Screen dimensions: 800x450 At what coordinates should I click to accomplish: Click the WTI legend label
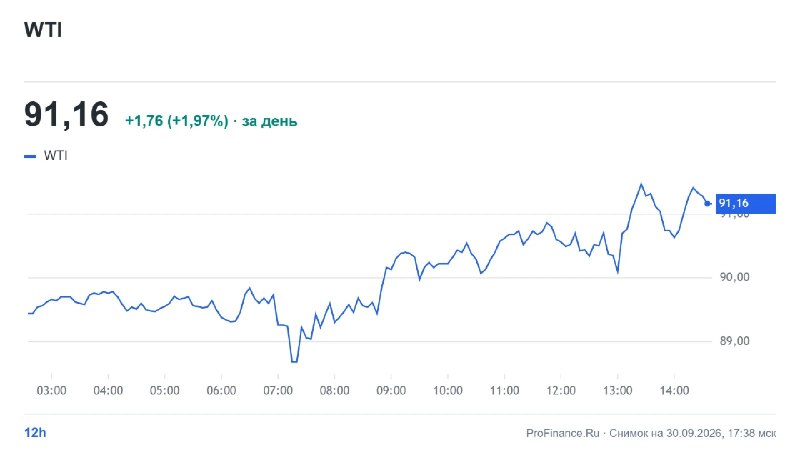(x=56, y=156)
